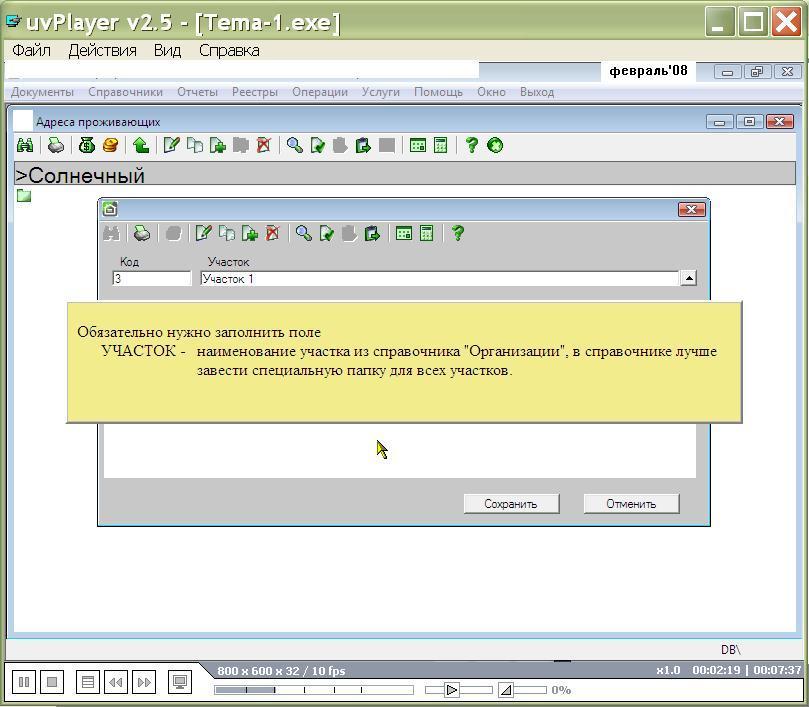Click the gold coins stack icon

coord(110,146)
